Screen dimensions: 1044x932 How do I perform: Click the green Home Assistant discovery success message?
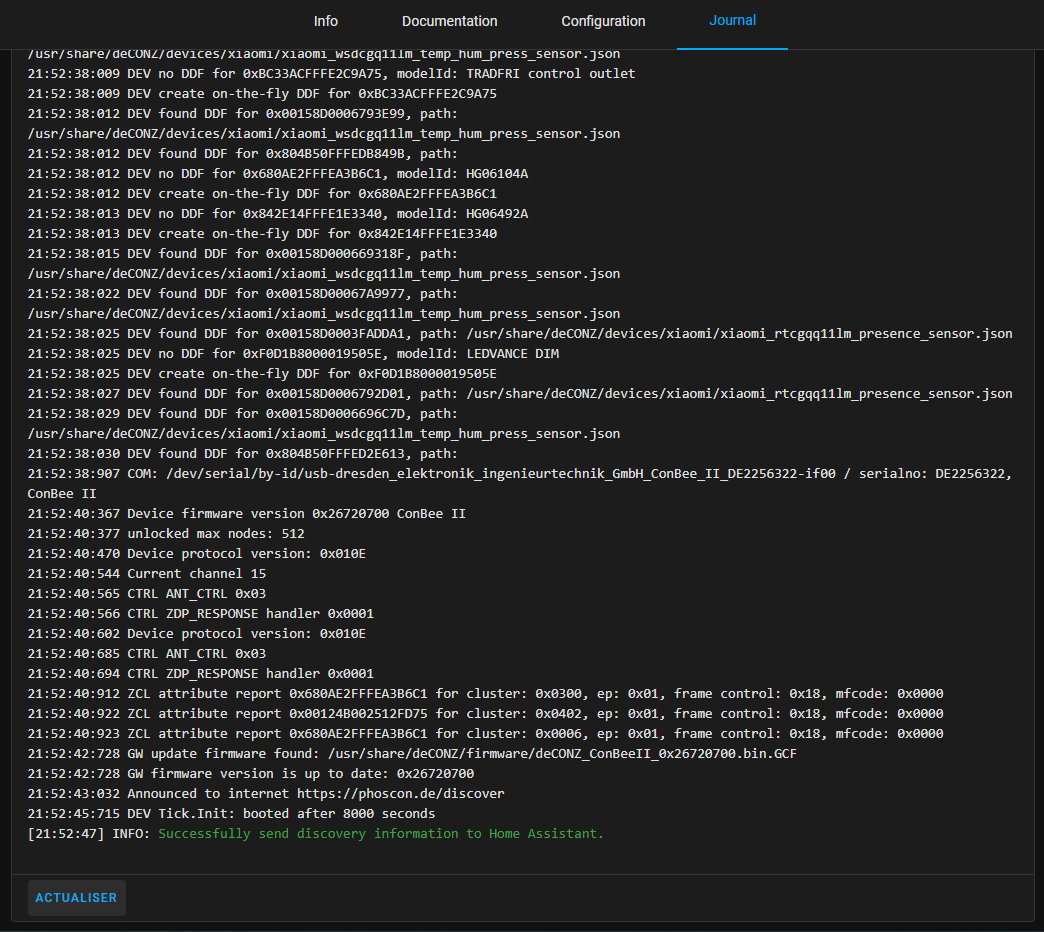[380, 833]
